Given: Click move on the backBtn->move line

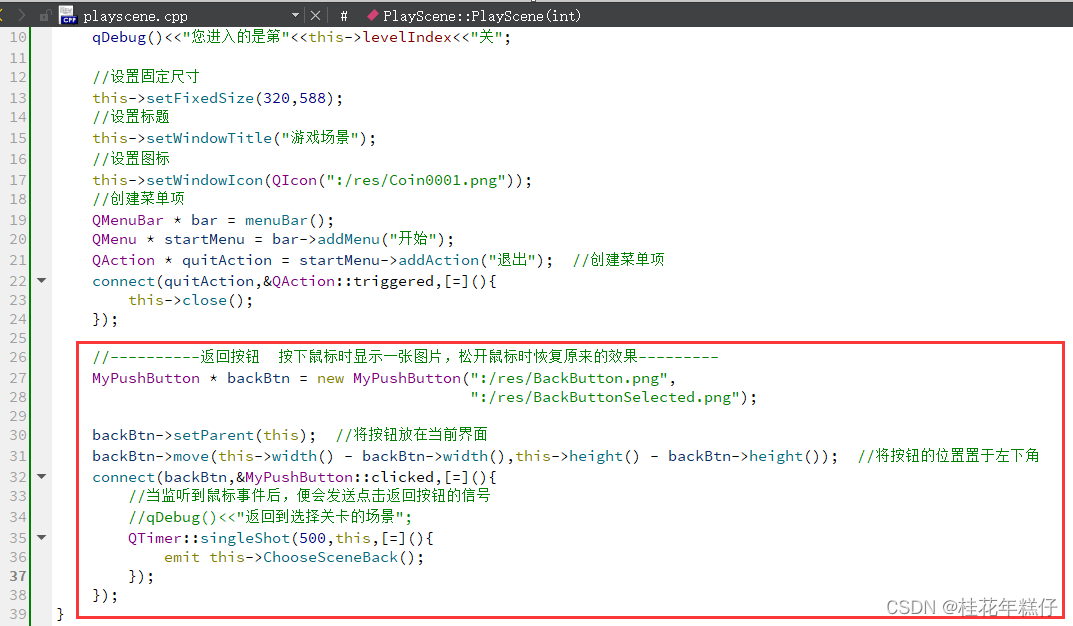Looking at the screenshot, I should tap(191, 456).
